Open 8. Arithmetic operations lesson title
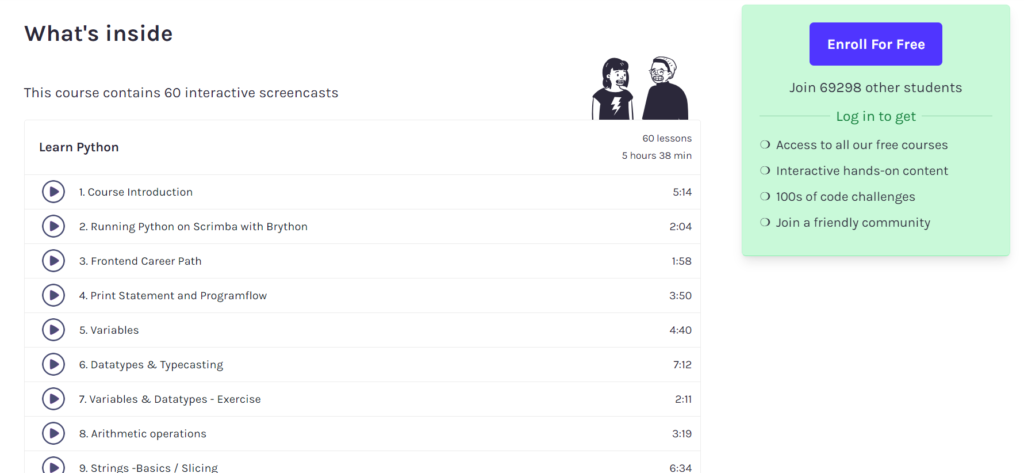1024x473 pixels. (142, 434)
